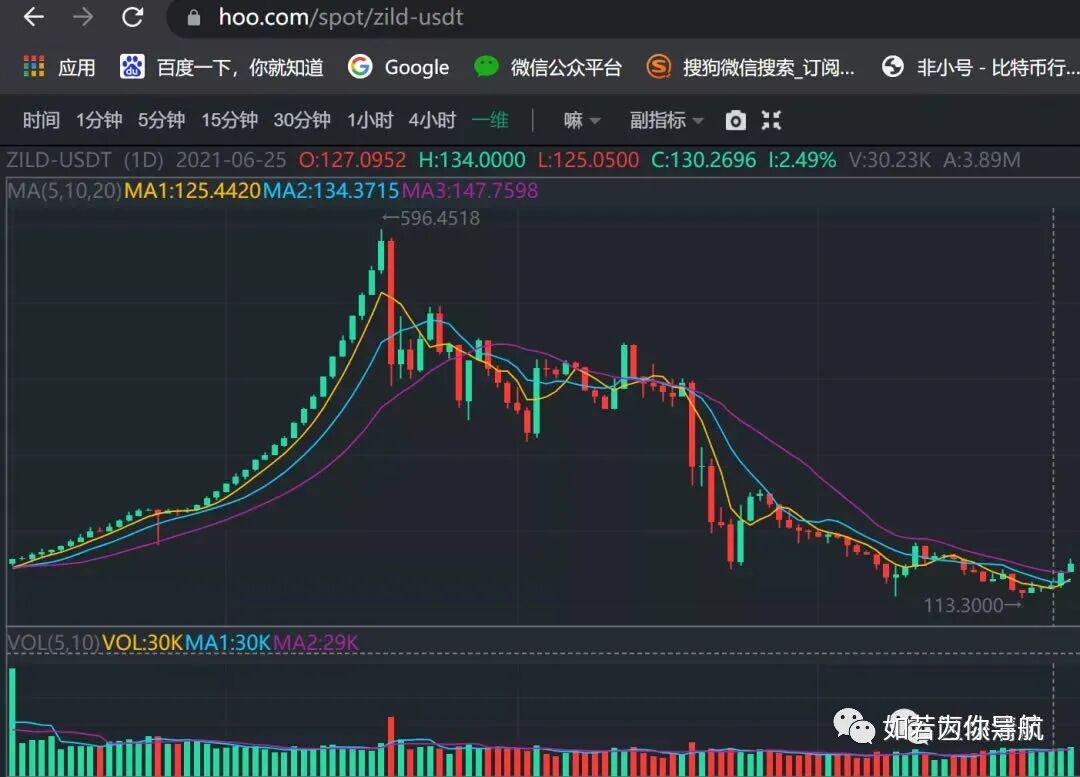The width and height of the screenshot is (1080, 777).
Task: Click the 2.49% change value
Action: click(802, 160)
